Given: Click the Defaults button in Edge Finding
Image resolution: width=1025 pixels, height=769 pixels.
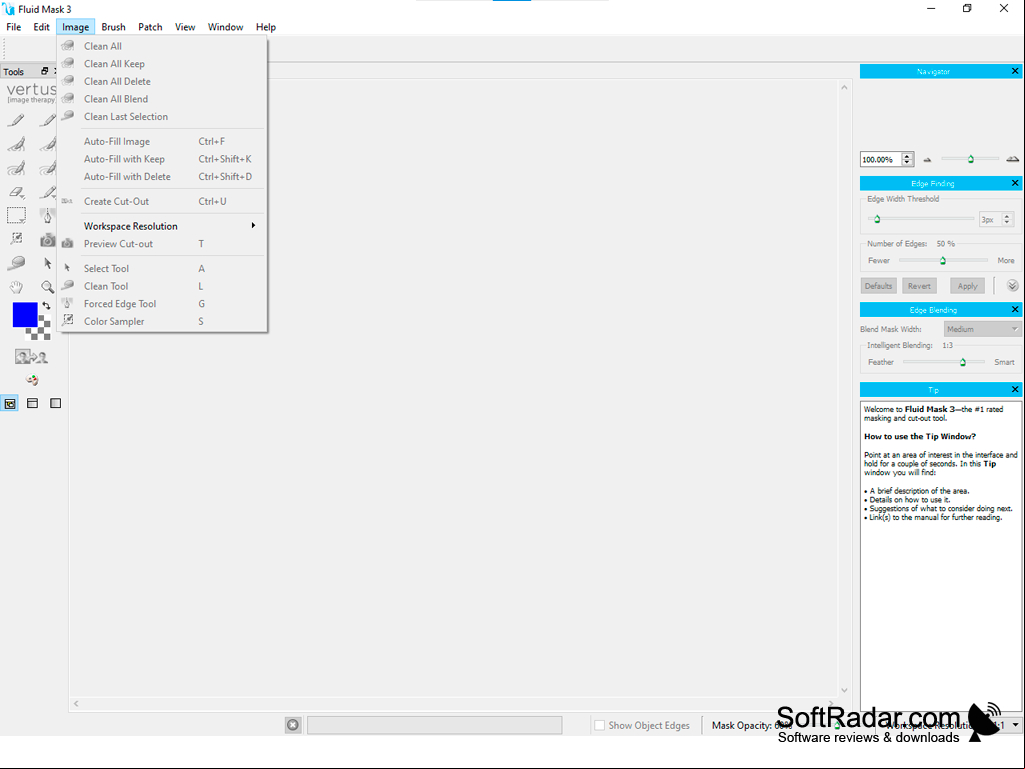Looking at the screenshot, I should tap(878, 286).
